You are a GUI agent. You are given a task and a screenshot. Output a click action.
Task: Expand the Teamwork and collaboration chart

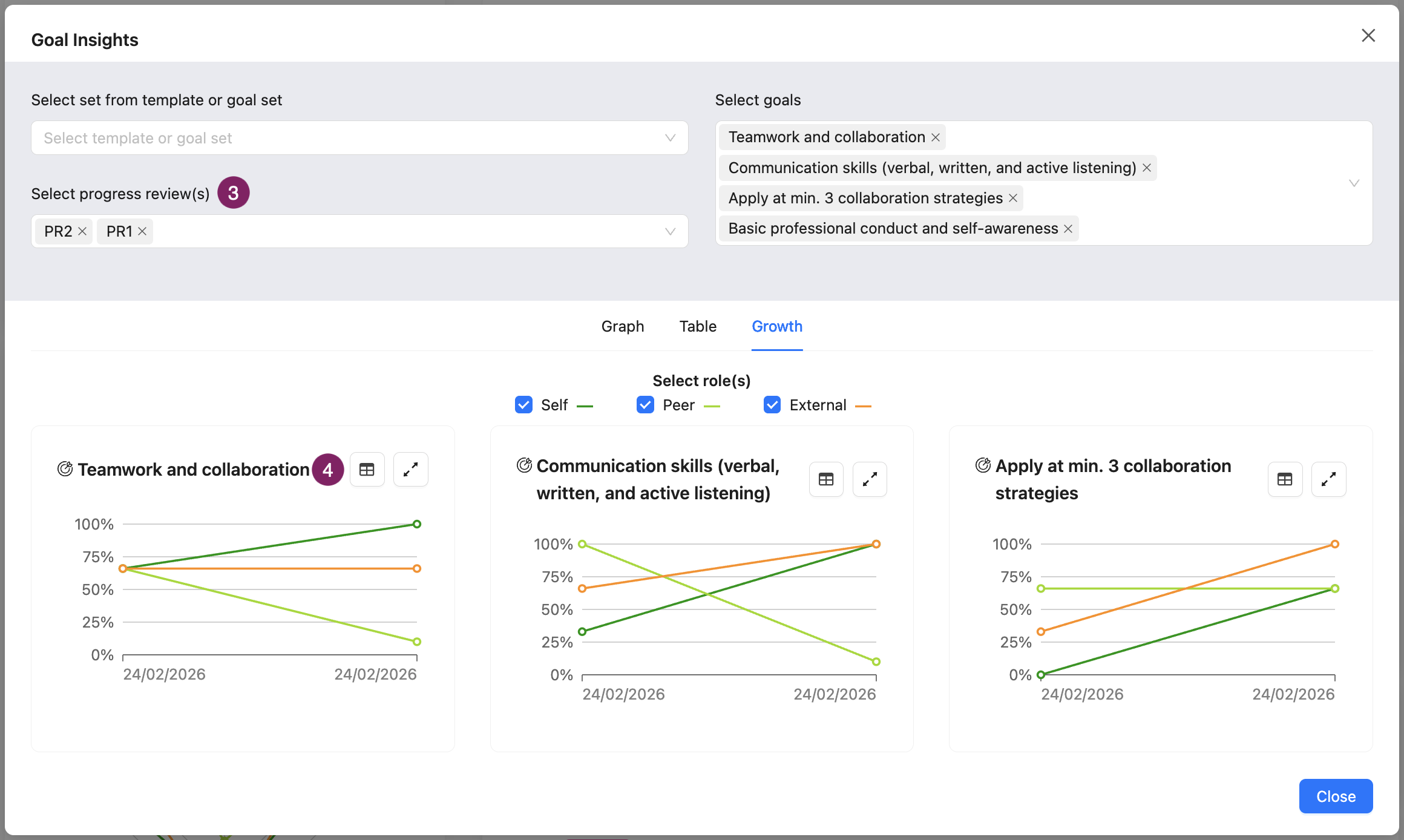tap(410, 470)
